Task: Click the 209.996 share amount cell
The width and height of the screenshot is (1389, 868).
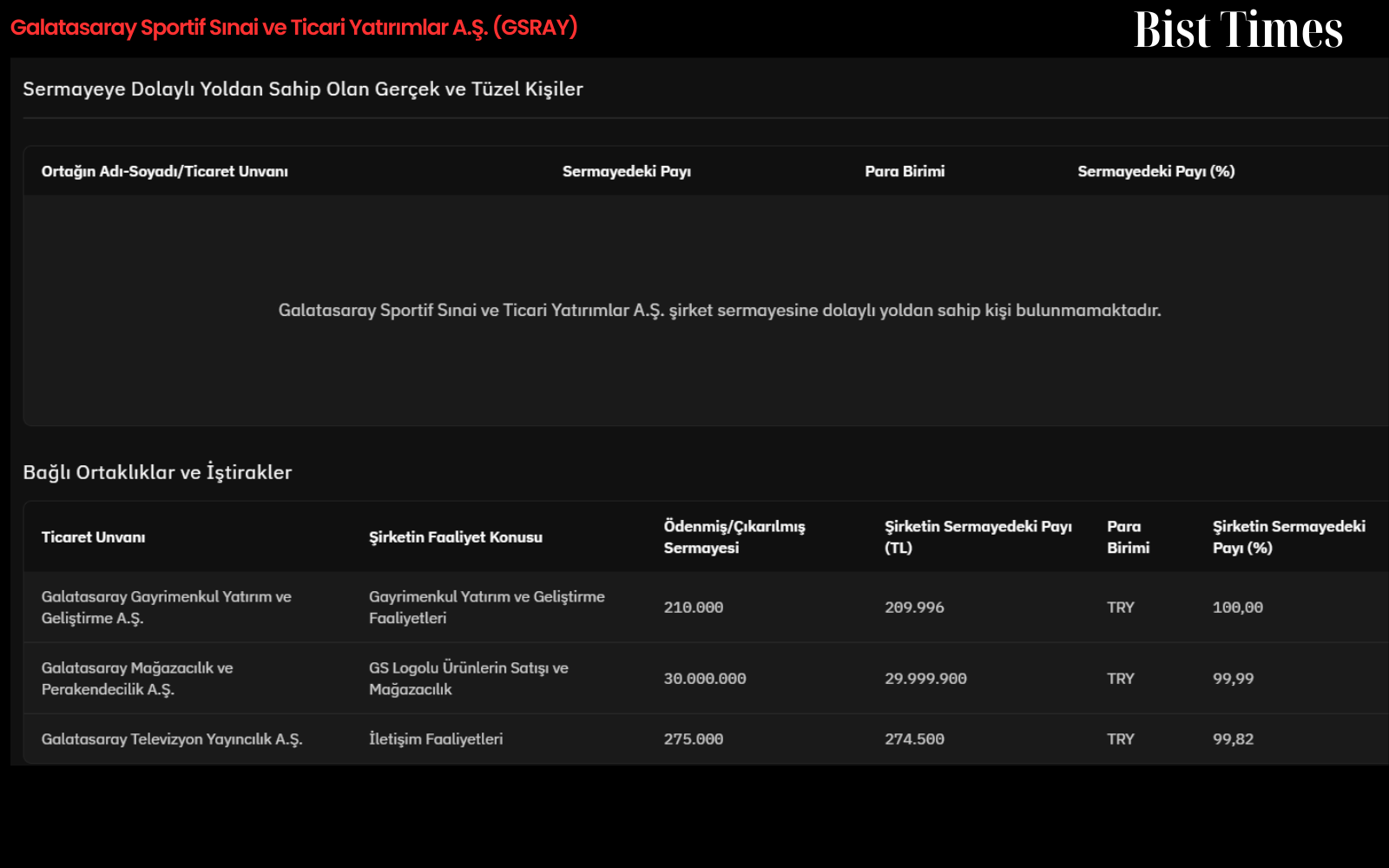Action: (x=914, y=608)
